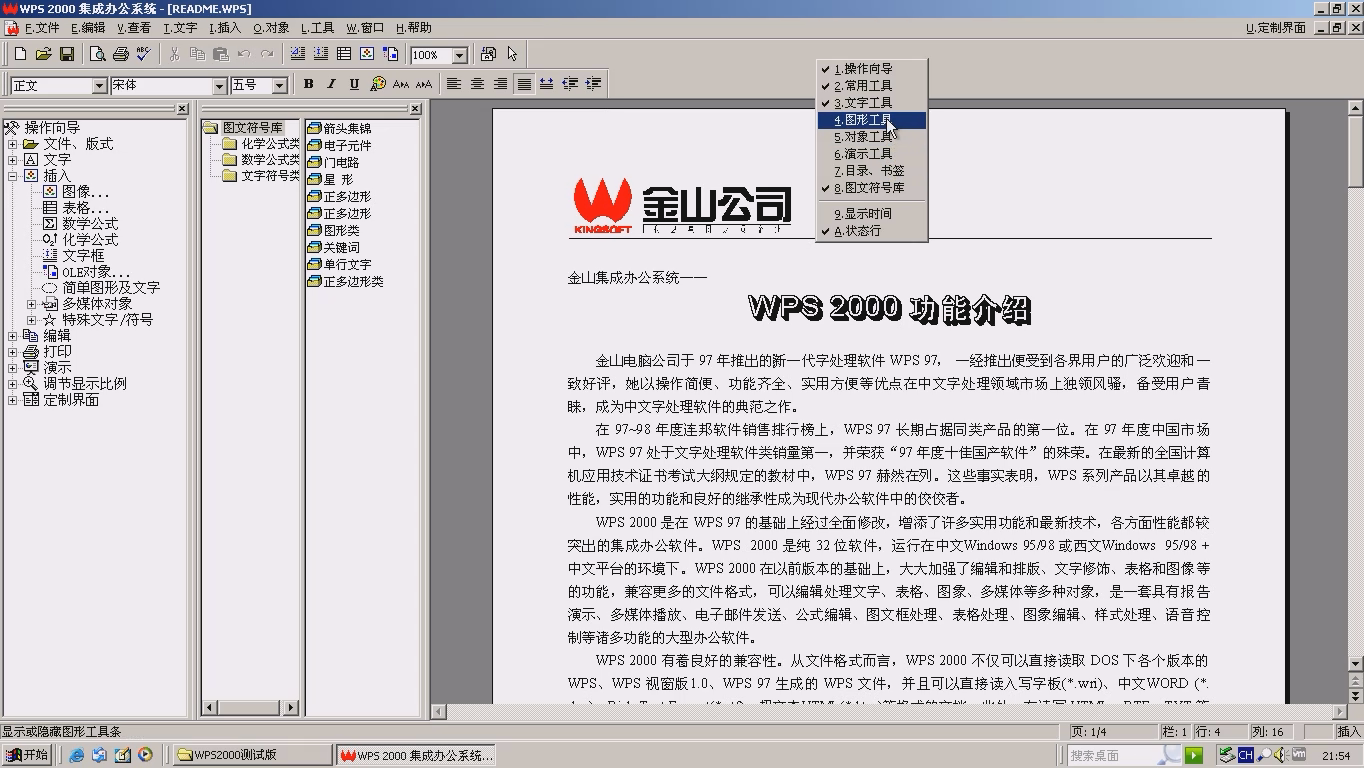Open a file with the folder icon
Viewport: 1364px width, 768px height.
(x=43, y=54)
